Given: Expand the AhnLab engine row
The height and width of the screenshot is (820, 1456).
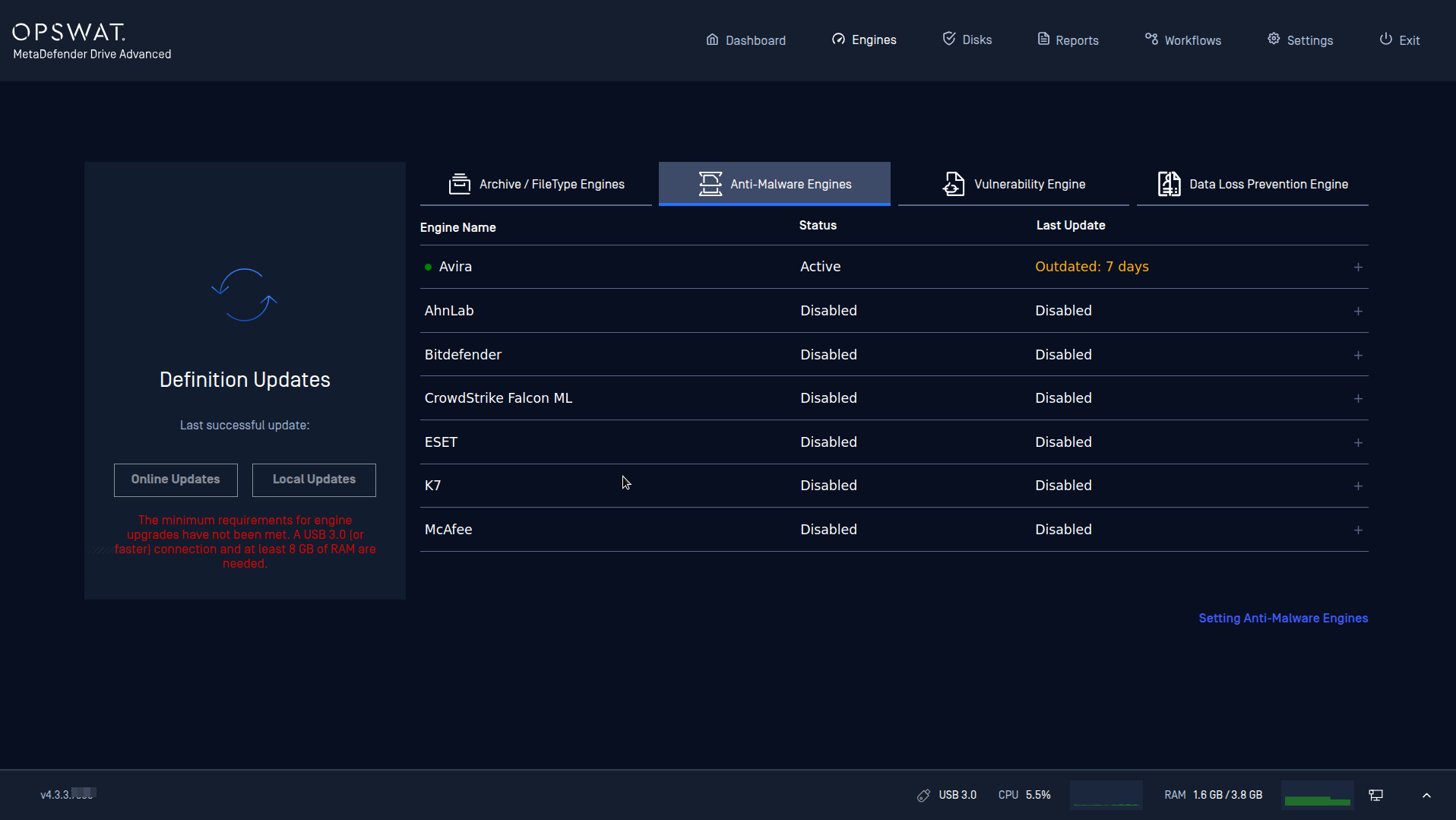Looking at the screenshot, I should click(1358, 312).
